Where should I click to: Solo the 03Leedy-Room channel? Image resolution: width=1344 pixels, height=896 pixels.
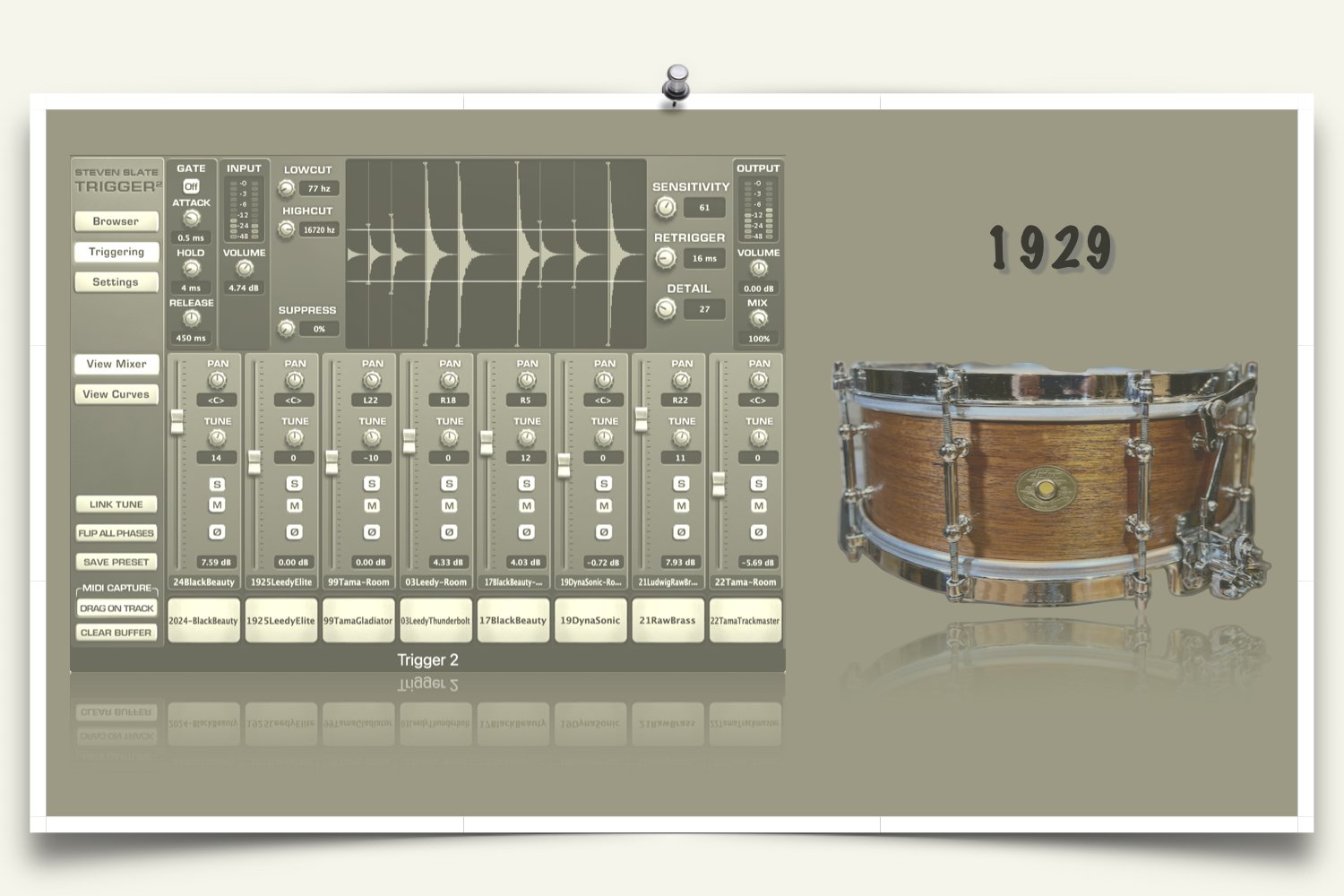click(x=449, y=484)
